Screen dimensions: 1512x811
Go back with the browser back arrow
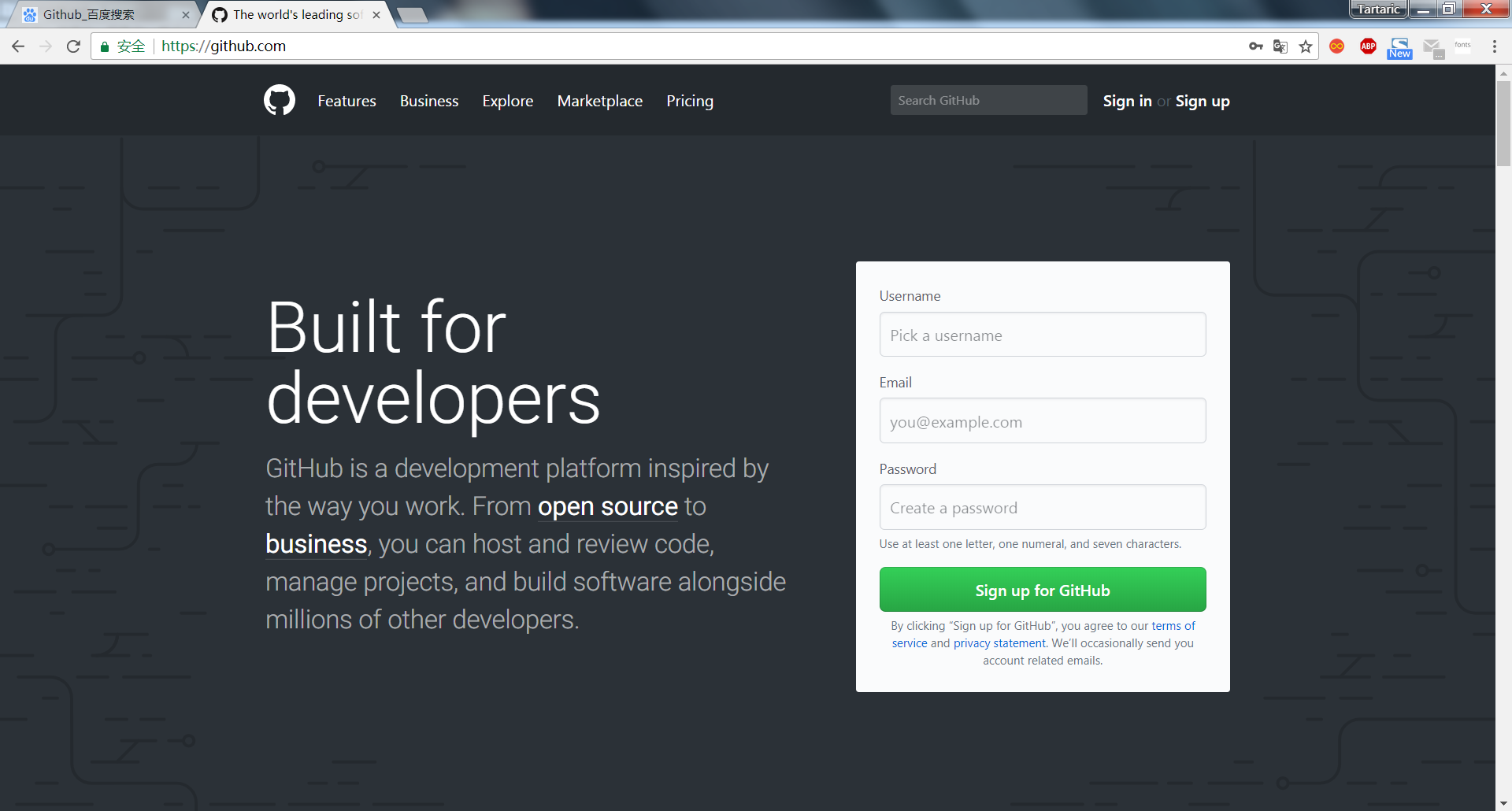(x=18, y=46)
